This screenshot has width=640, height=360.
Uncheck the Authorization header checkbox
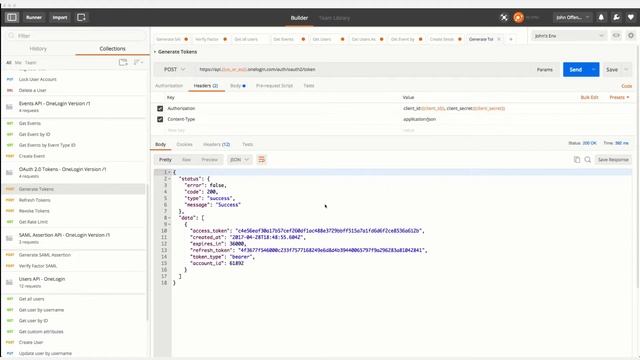coord(160,109)
